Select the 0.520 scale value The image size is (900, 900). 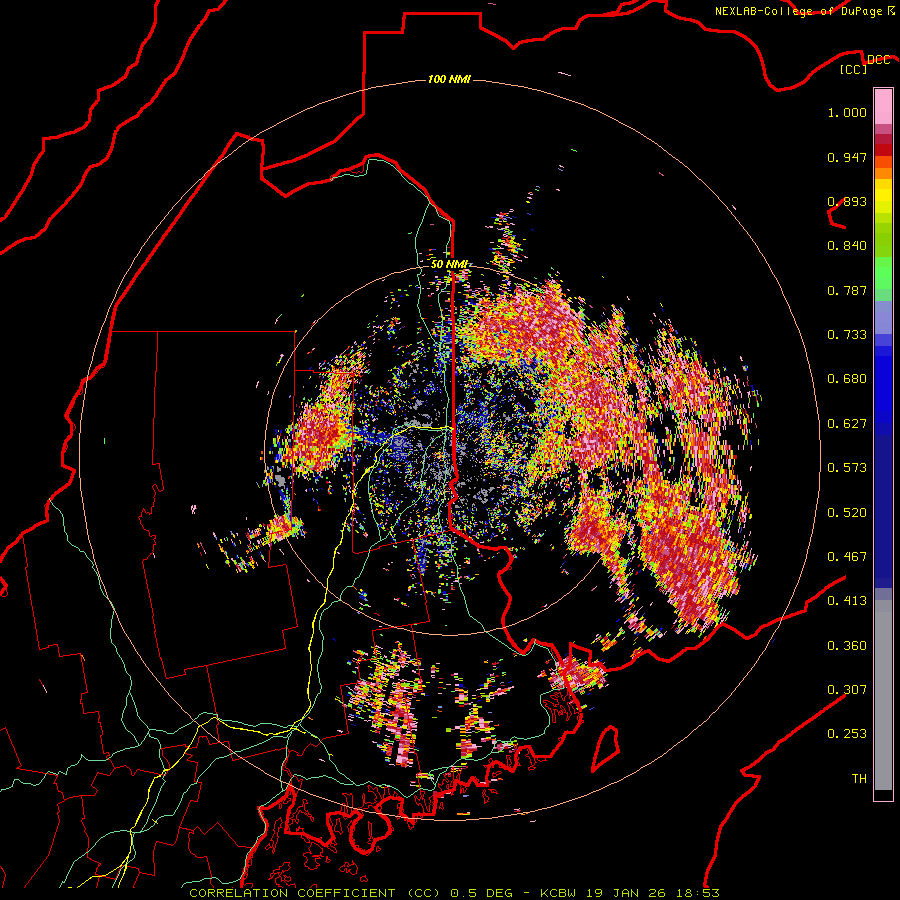pos(847,513)
